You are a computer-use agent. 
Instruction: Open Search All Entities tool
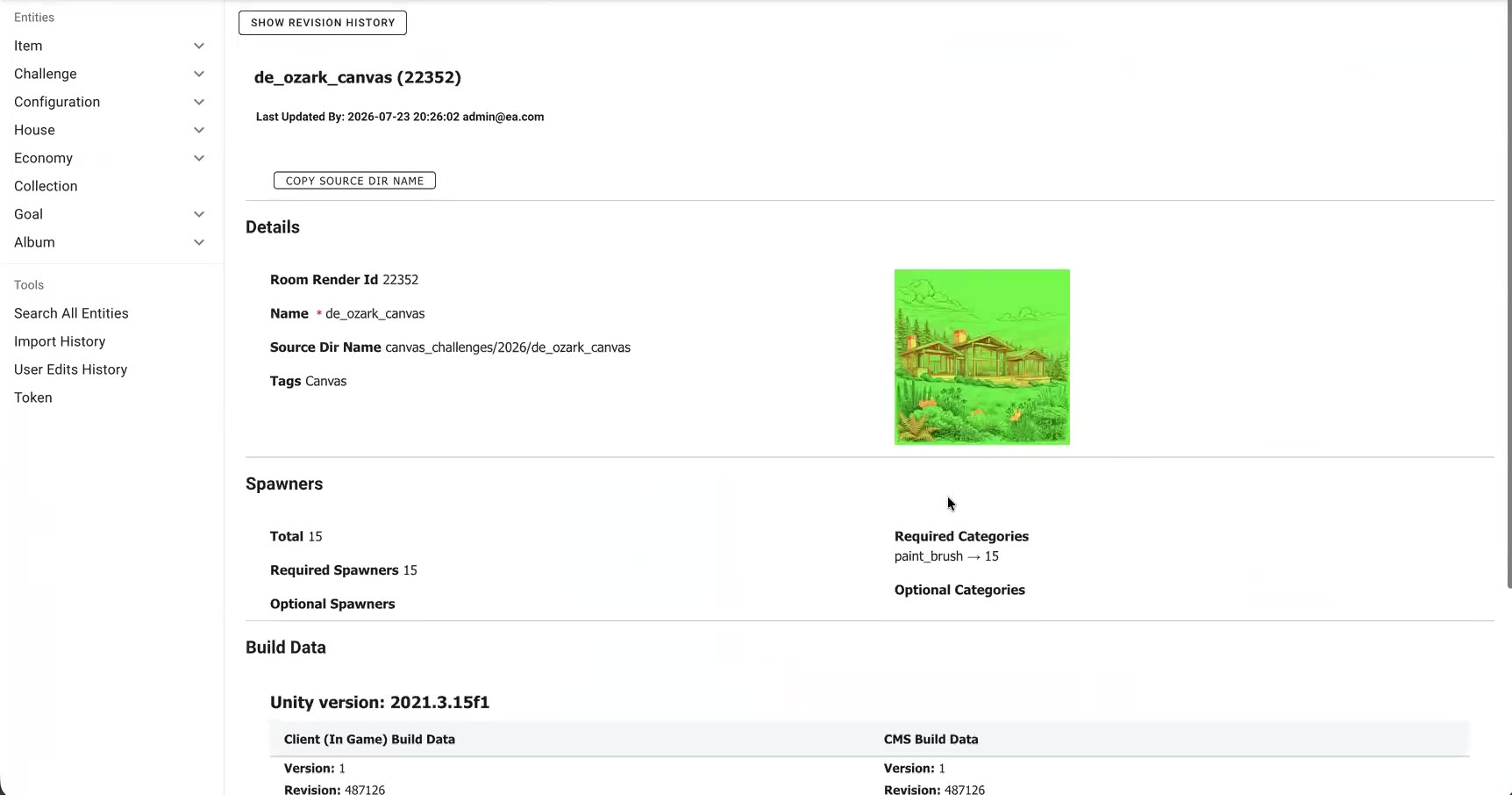[71, 313]
